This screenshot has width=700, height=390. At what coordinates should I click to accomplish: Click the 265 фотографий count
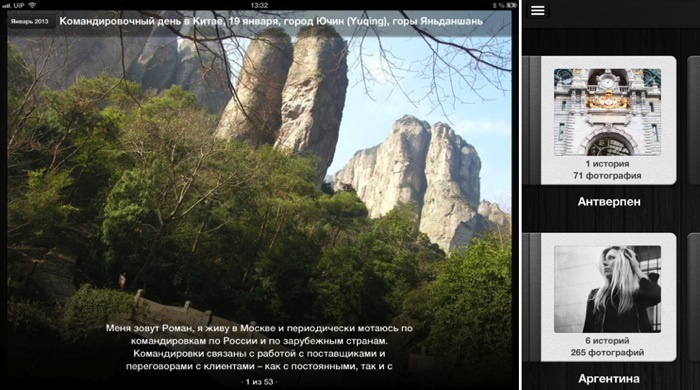[x=607, y=353]
